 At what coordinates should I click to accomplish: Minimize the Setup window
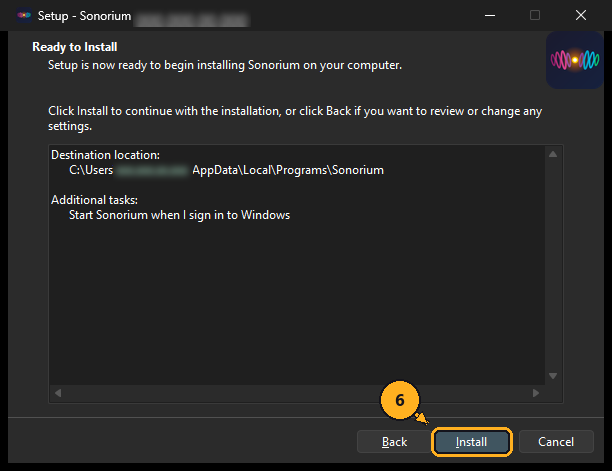[x=490, y=15]
